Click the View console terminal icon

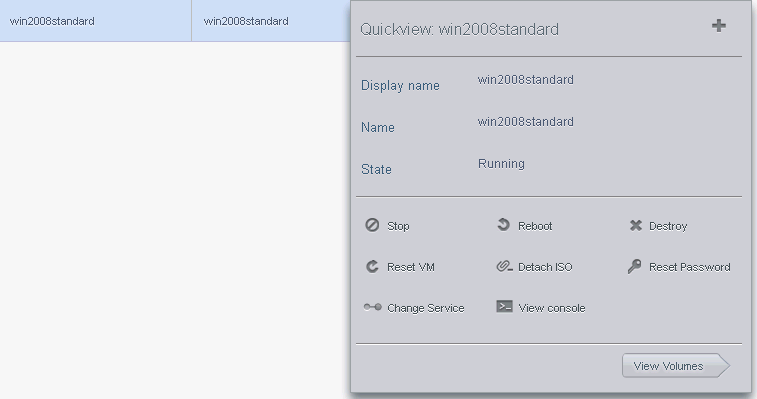(x=505, y=307)
